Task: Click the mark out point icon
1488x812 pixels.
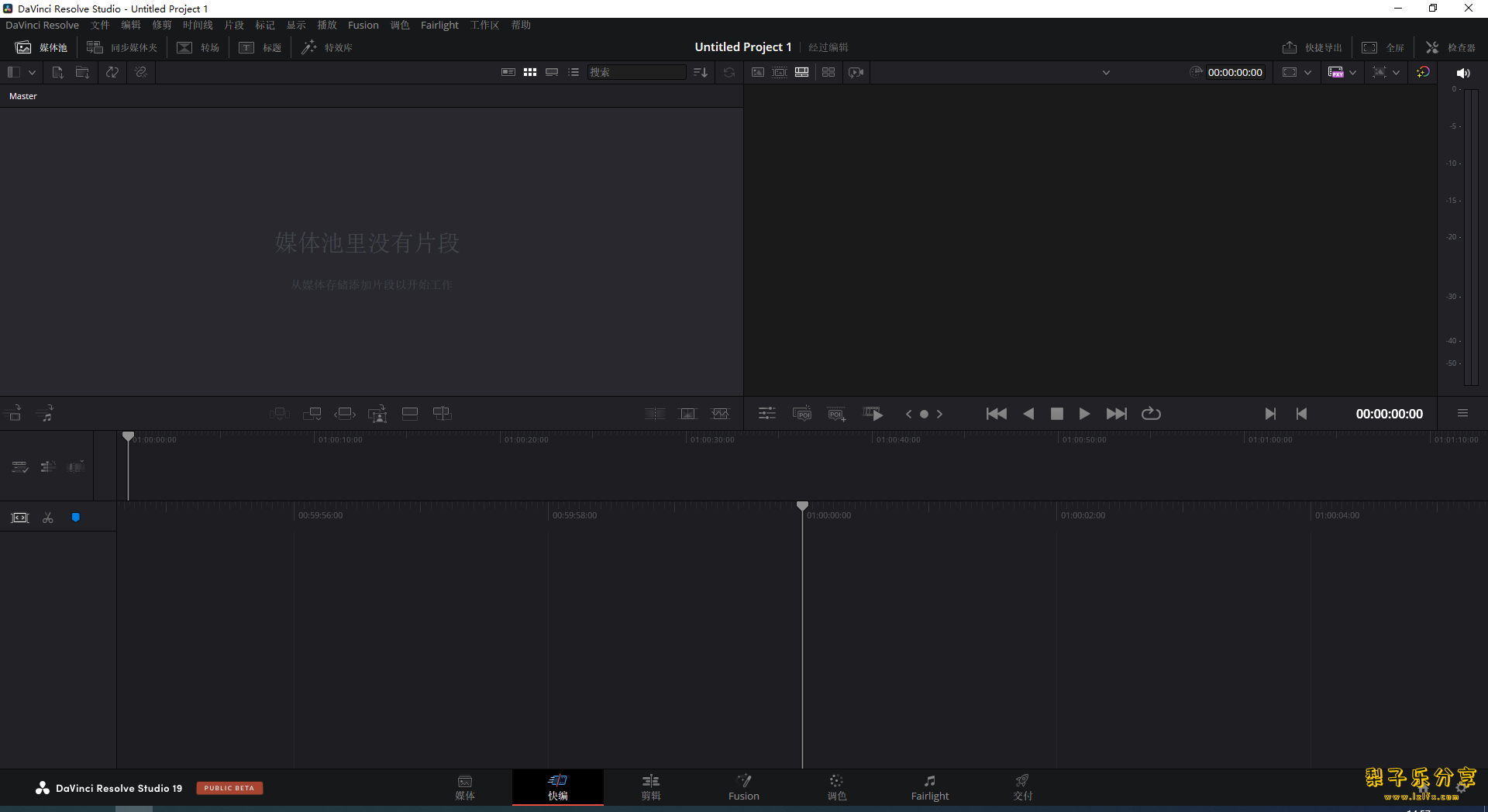Action: pos(1301,414)
